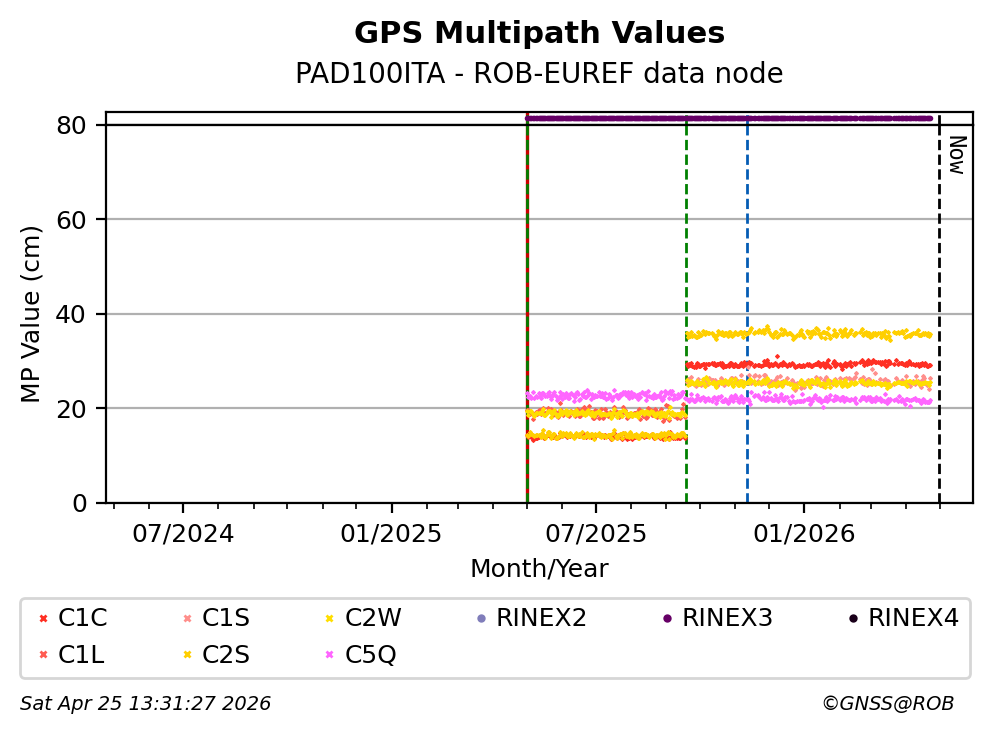Toggle the C5Q series legend label
993x734 pixels.
tap(371, 655)
